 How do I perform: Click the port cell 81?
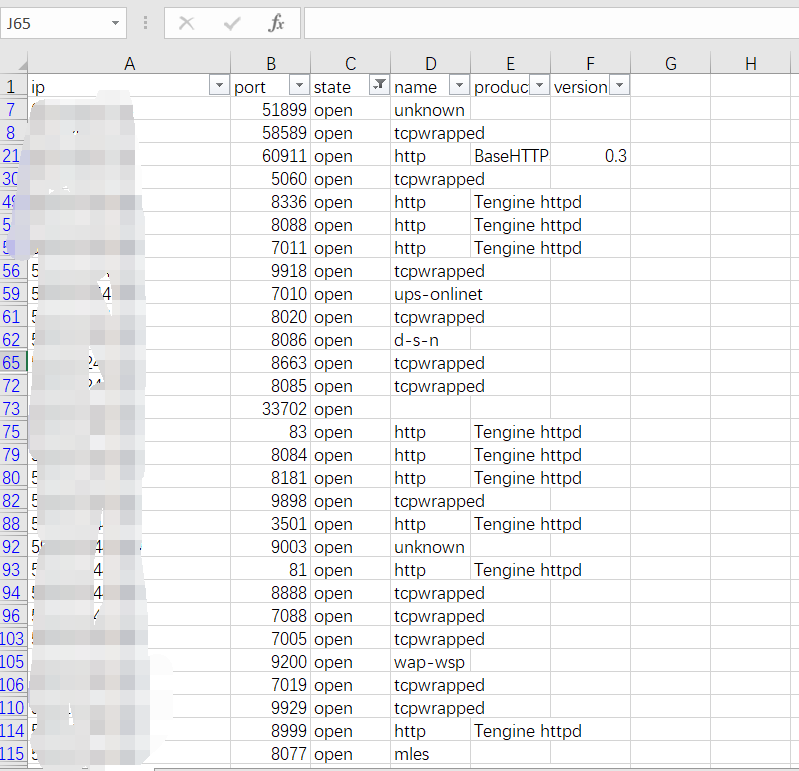(271, 569)
